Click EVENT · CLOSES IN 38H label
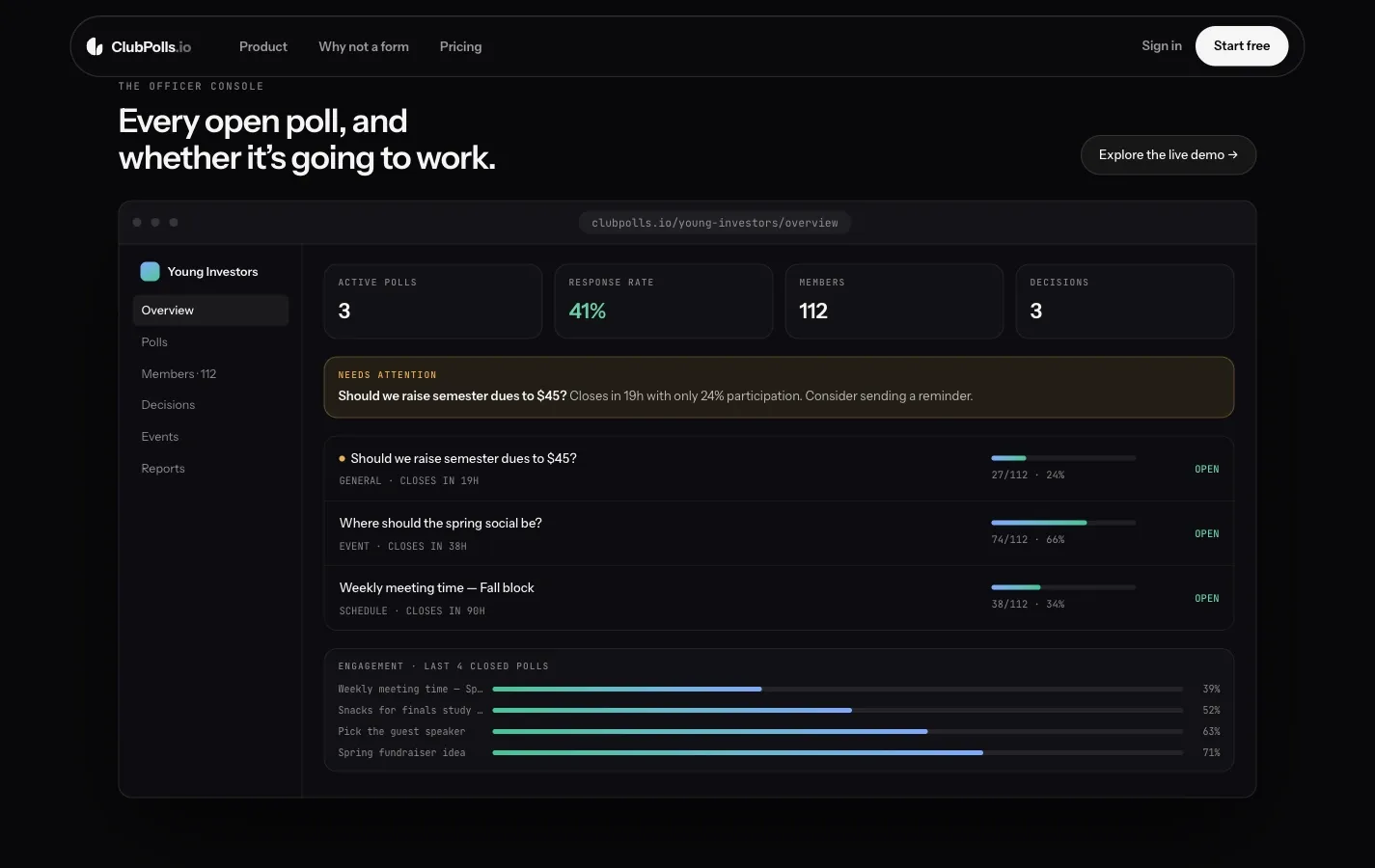Image resolution: width=1375 pixels, height=868 pixels. coord(403,547)
